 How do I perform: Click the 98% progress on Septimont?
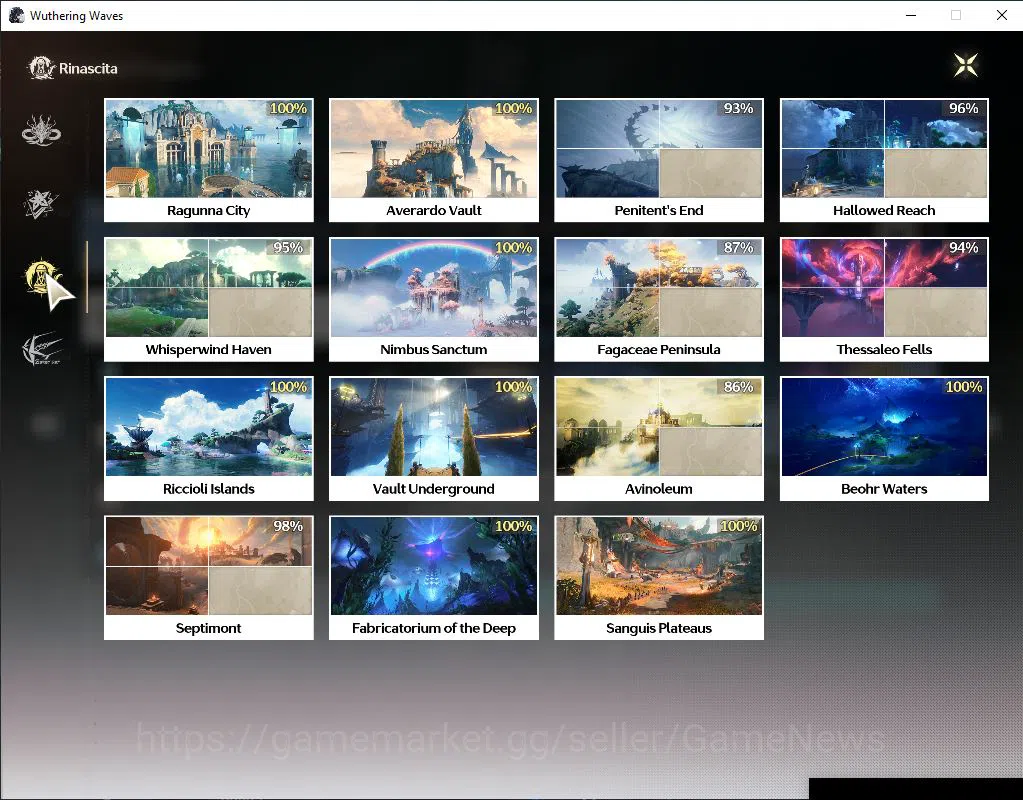(x=288, y=526)
